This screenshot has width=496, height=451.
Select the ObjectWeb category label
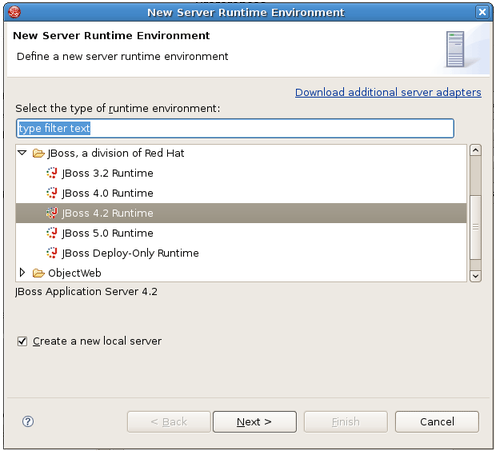(75, 273)
